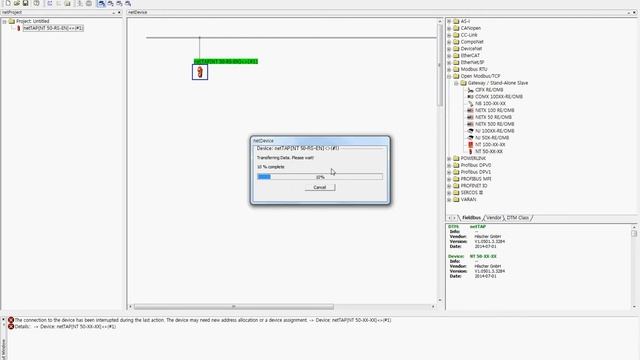
Task: Switch to the Vendor tab
Action: click(x=493, y=218)
